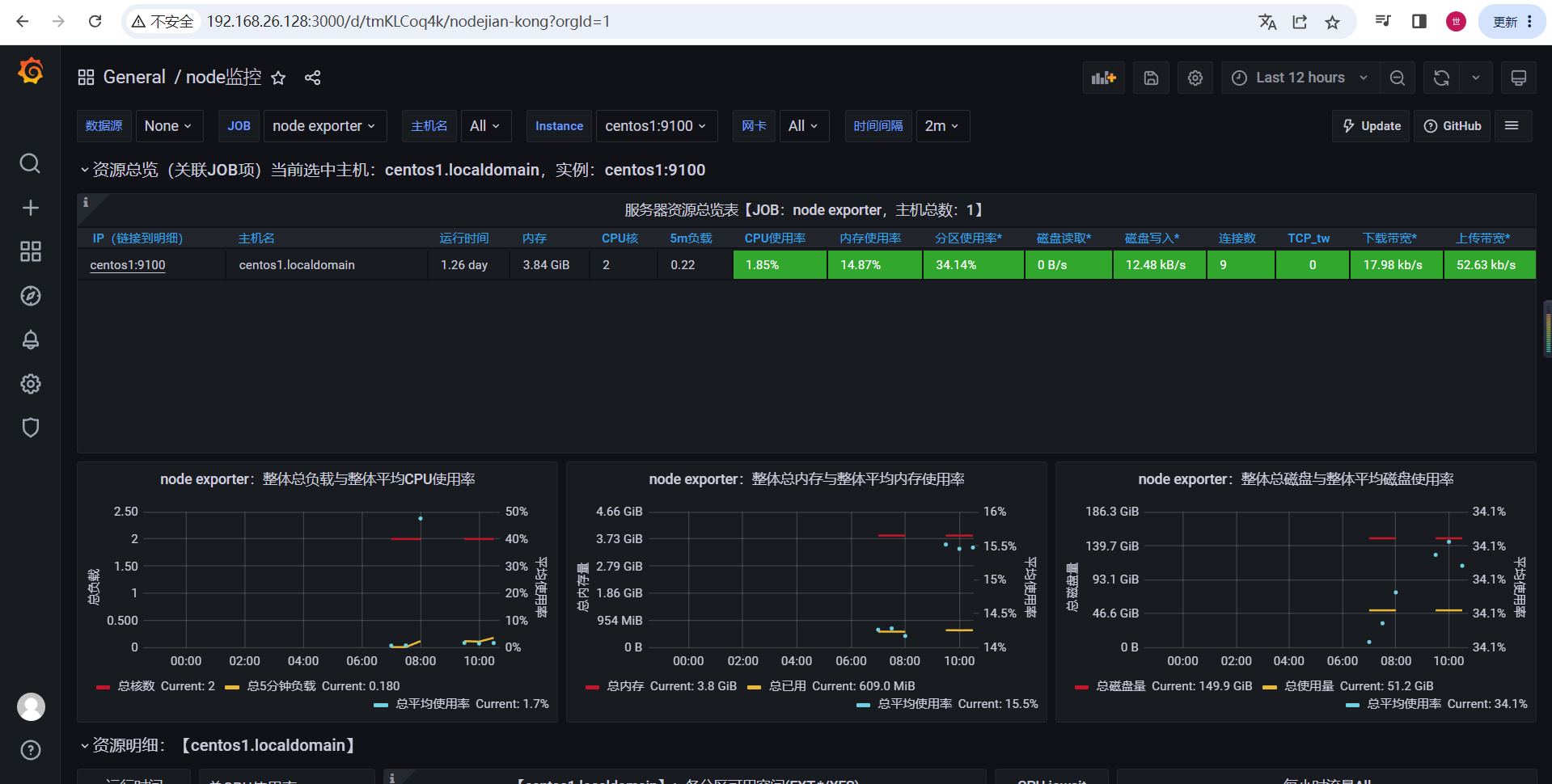Save the dashboard using the save icon

coord(1150,78)
